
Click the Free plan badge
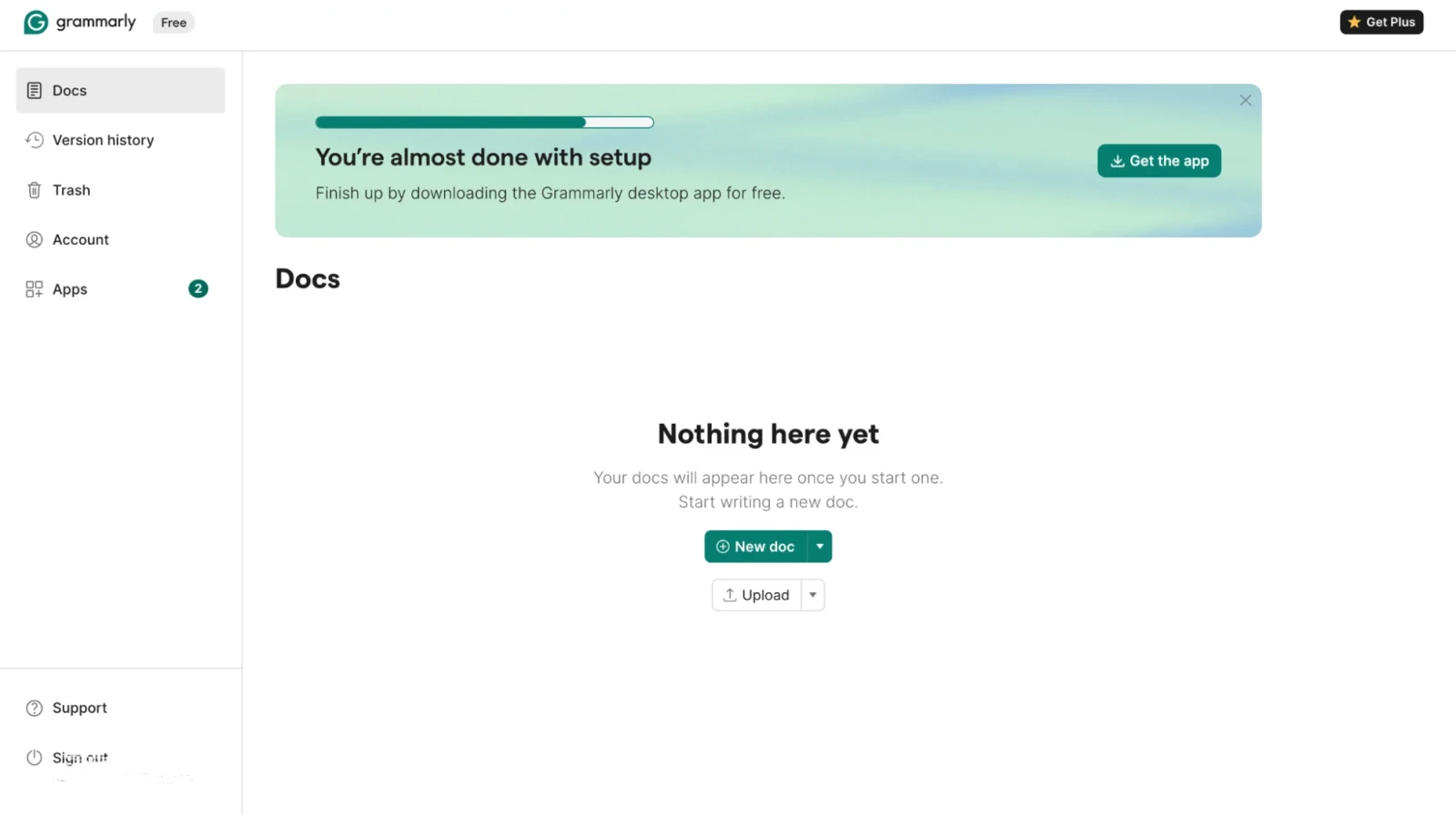pyautogui.click(x=174, y=22)
